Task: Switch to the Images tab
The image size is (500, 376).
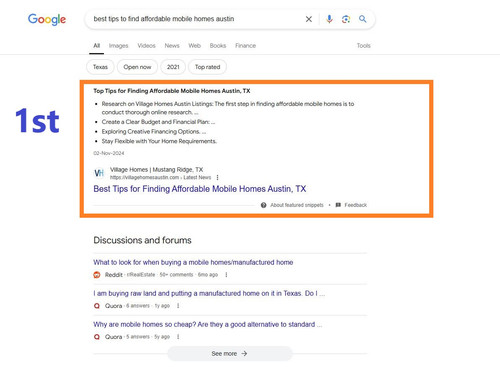Action: (118, 46)
